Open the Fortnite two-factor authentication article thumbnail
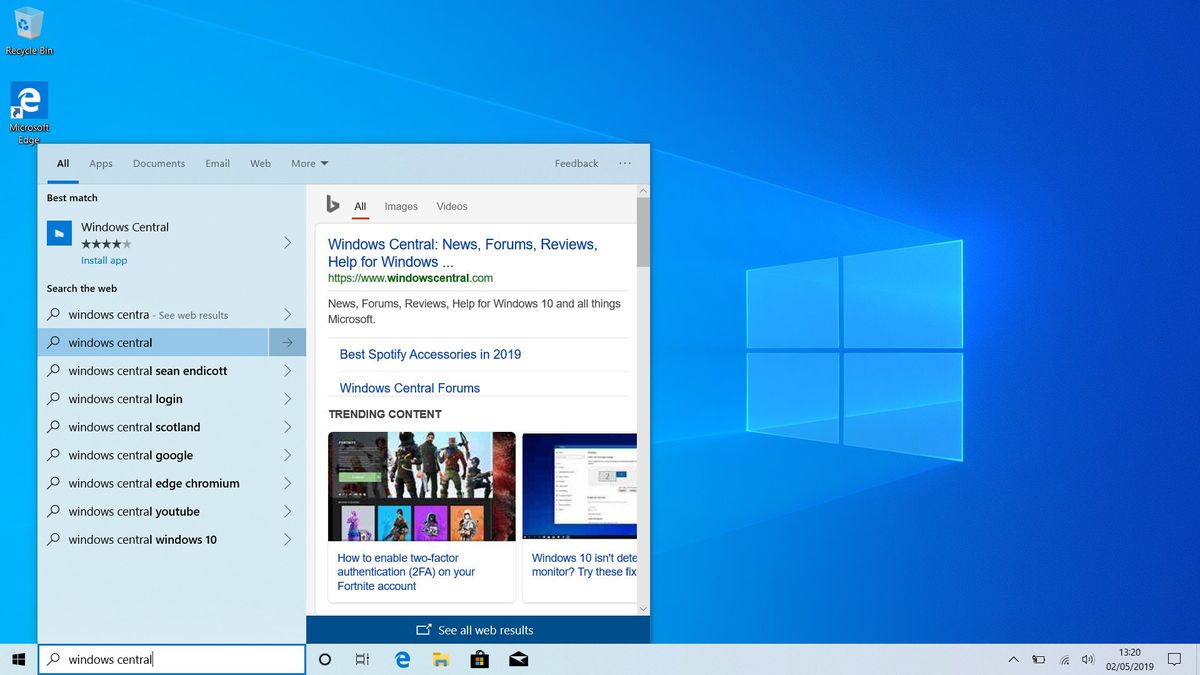 coord(421,486)
